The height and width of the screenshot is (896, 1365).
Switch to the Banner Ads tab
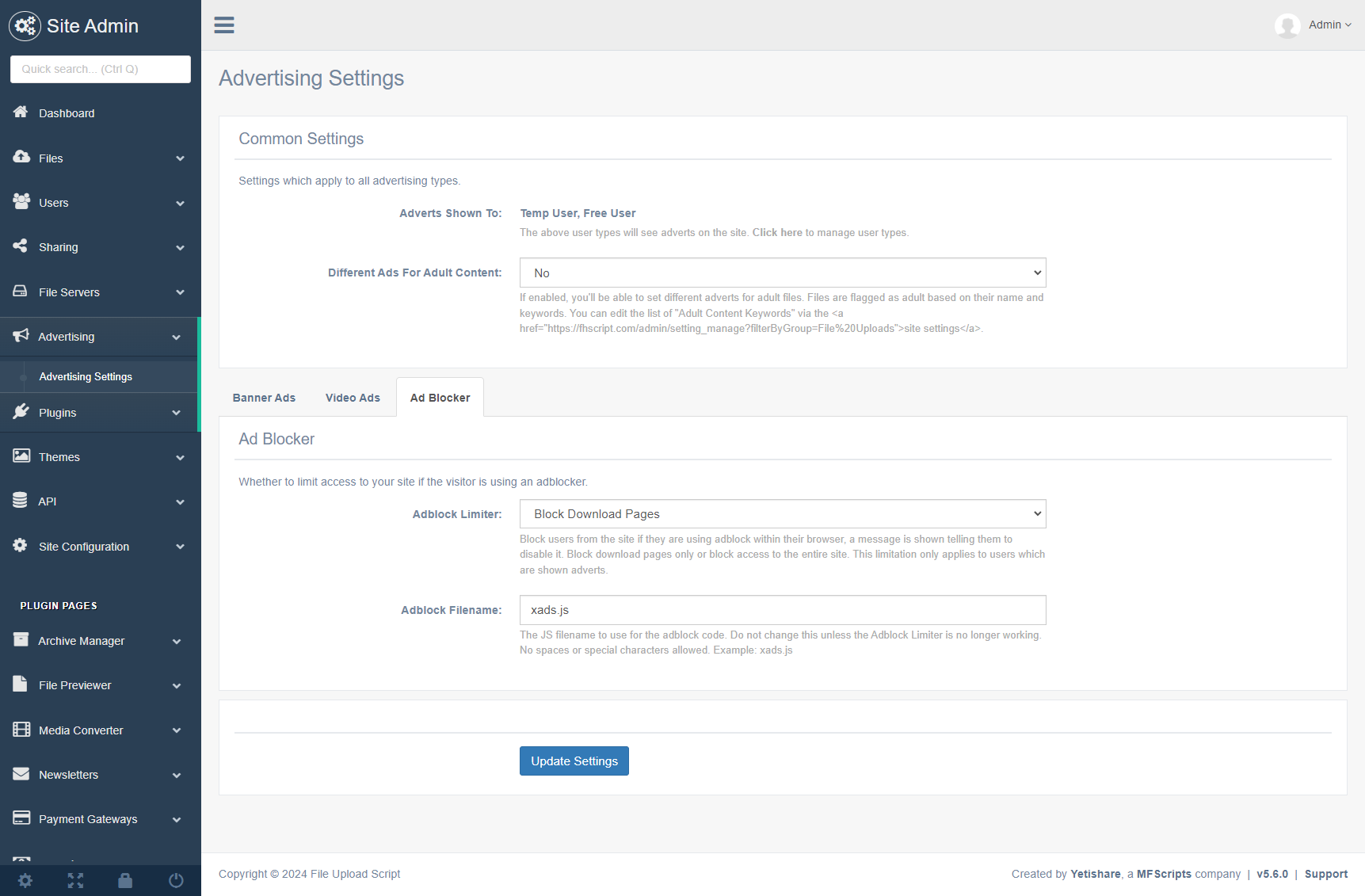tap(264, 398)
